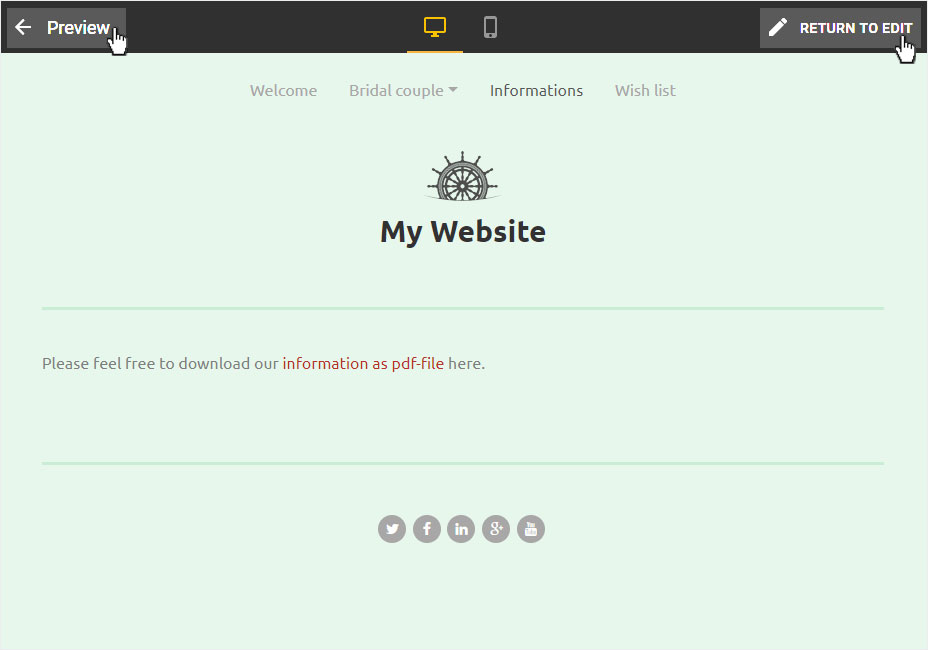Click the Preview label in top bar
The image size is (928, 650).
point(78,28)
